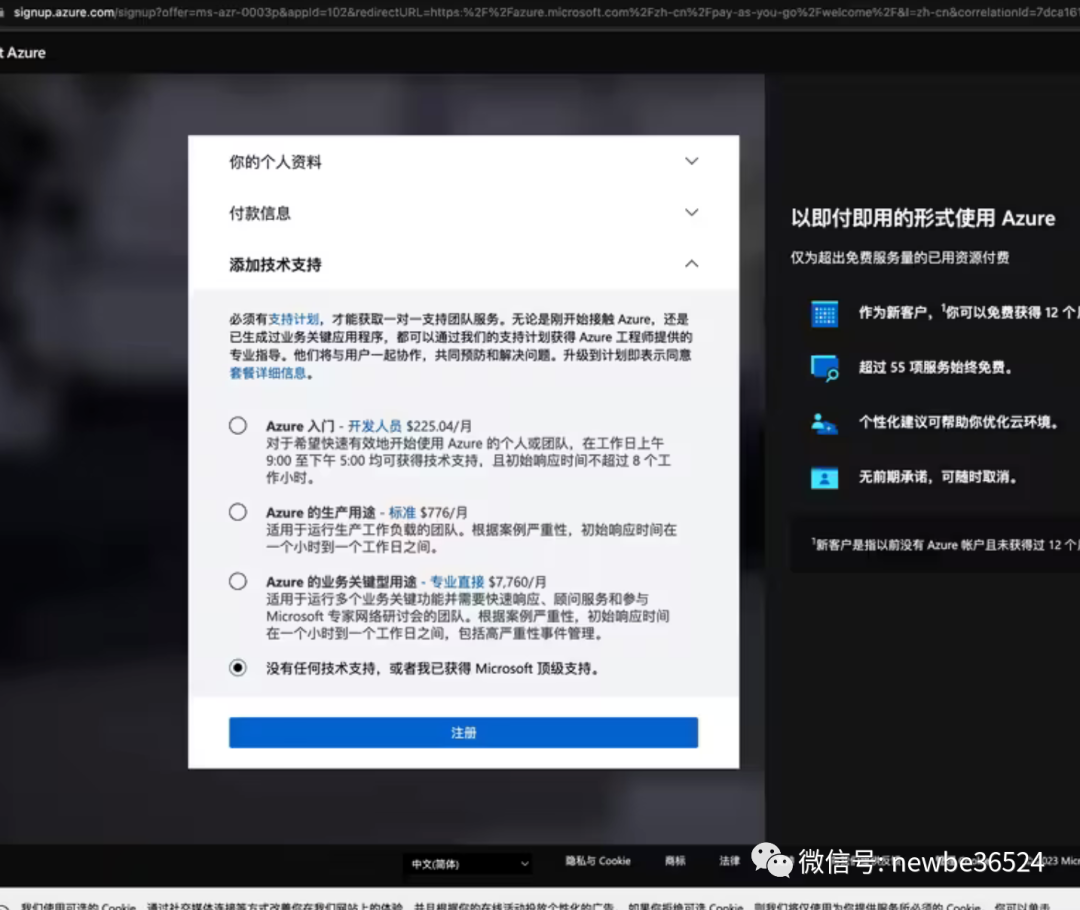1080x910 pixels.
Task: Select Azure 的生产用途 标准 radio option
Action: (x=238, y=512)
